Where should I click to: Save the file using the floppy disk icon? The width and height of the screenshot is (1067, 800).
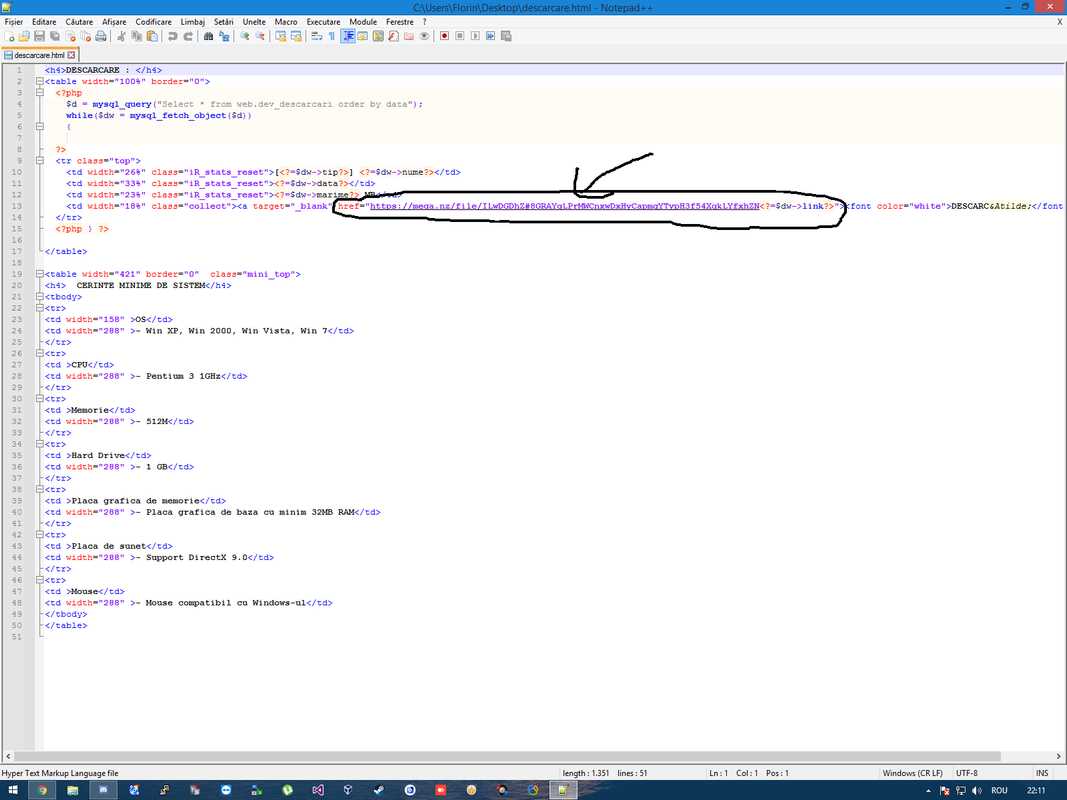click(x=39, y=36)
